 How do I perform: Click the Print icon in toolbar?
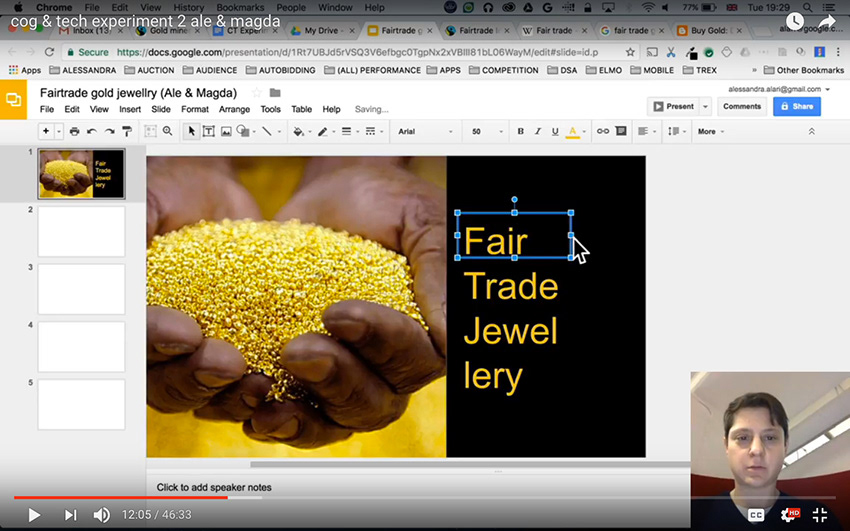click(x=75, y=131)
